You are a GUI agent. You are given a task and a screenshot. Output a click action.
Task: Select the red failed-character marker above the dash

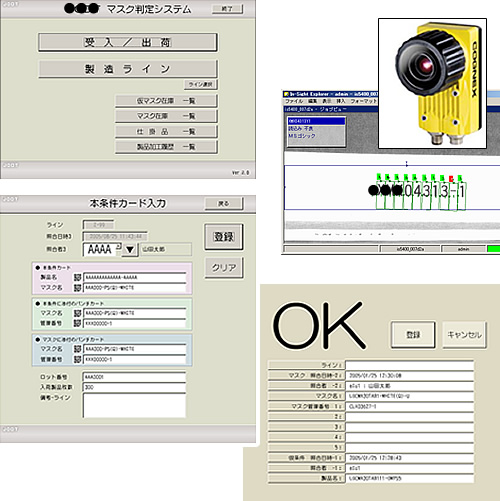pos(451,179)
